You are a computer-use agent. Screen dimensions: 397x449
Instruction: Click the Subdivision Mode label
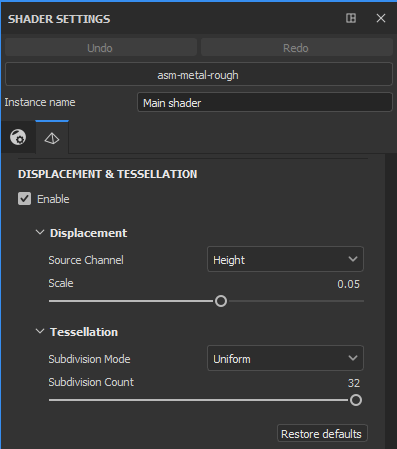(89, 359)
